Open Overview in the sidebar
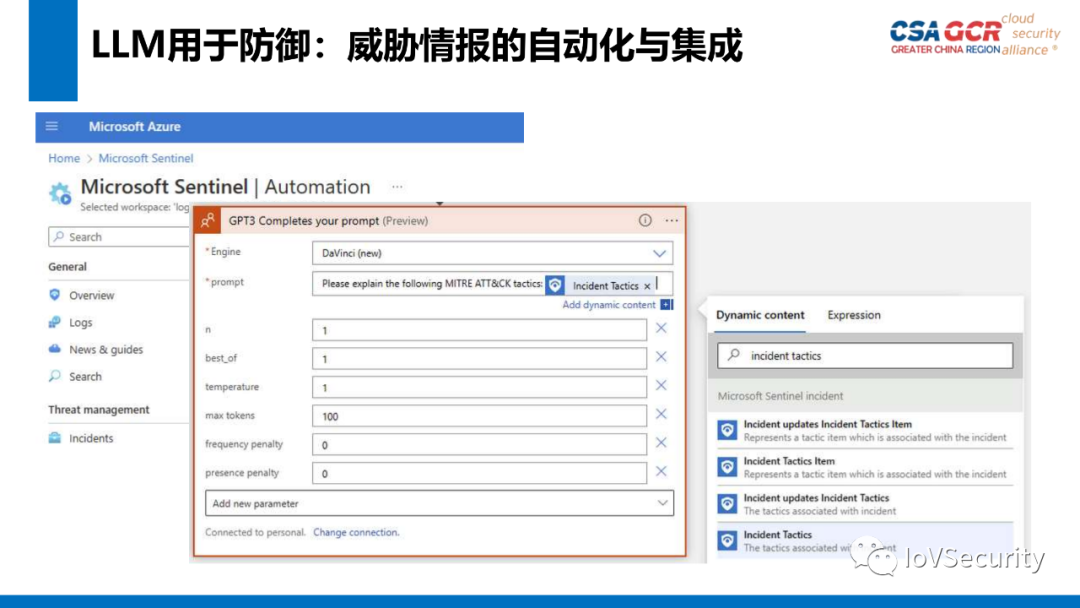This screenshot has width=1080, height=608. point(92,295)
